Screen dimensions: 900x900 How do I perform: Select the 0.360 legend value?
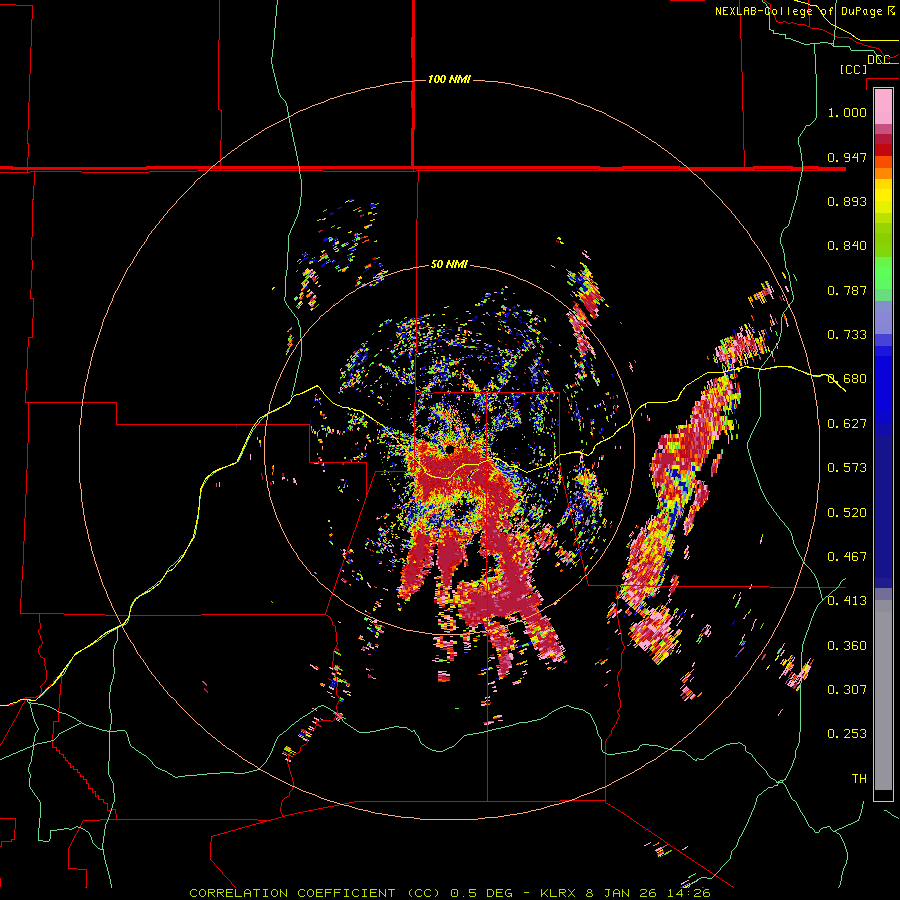tap(847, 646)
